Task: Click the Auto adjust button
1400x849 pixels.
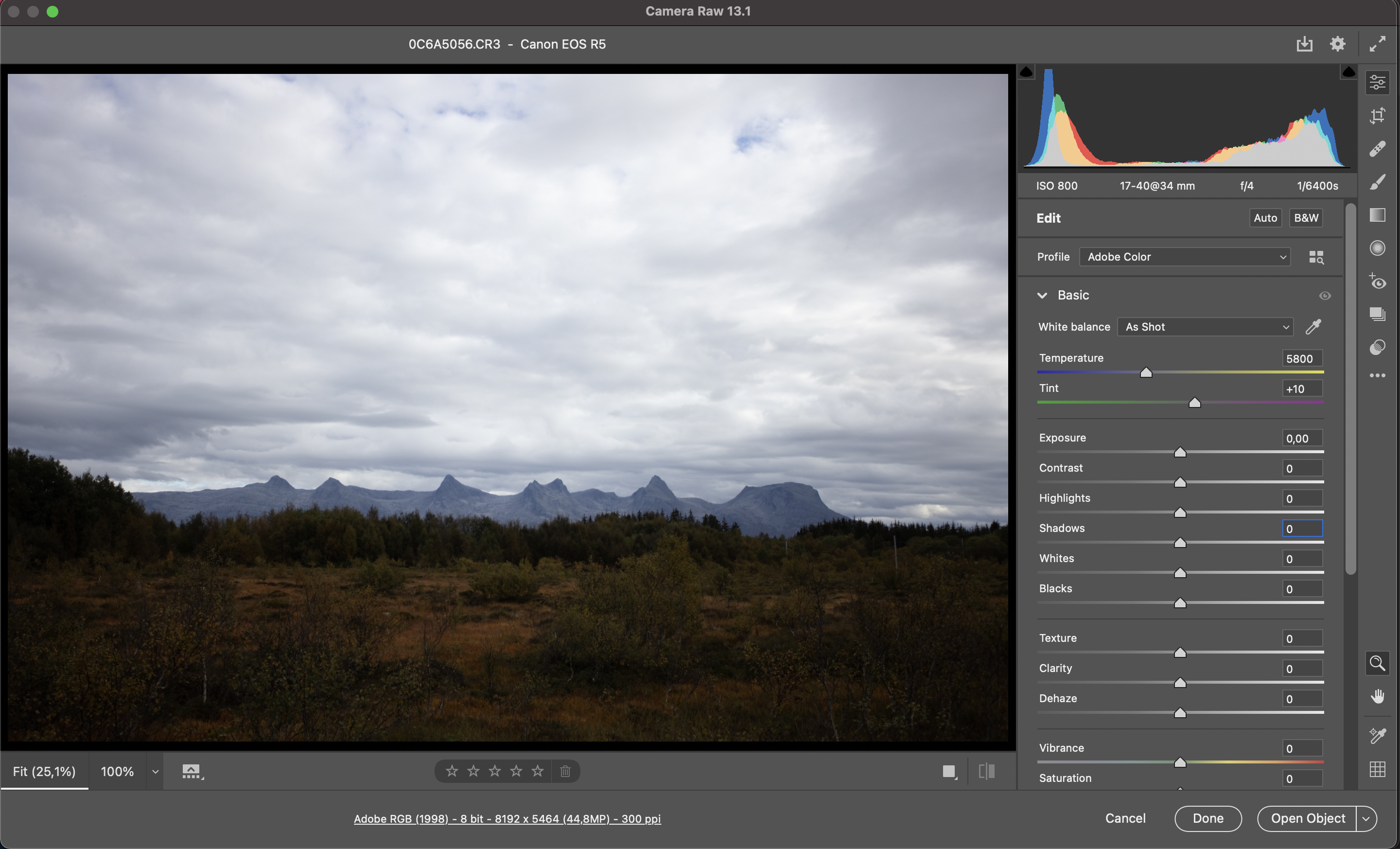Action: coord(1265,218)
